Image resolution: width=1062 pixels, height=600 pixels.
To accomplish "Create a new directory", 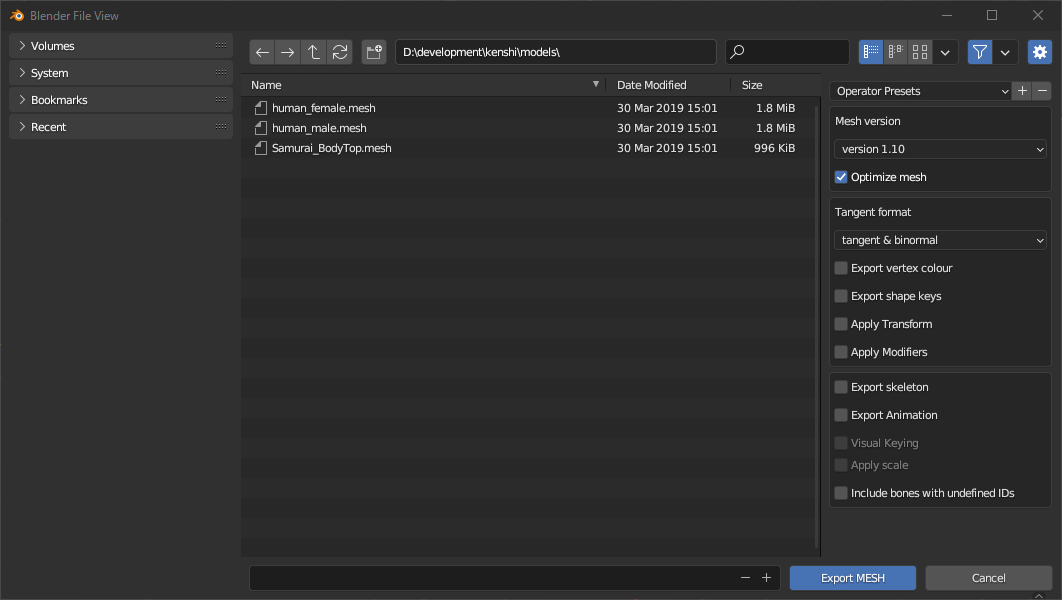I will [374, 52].
